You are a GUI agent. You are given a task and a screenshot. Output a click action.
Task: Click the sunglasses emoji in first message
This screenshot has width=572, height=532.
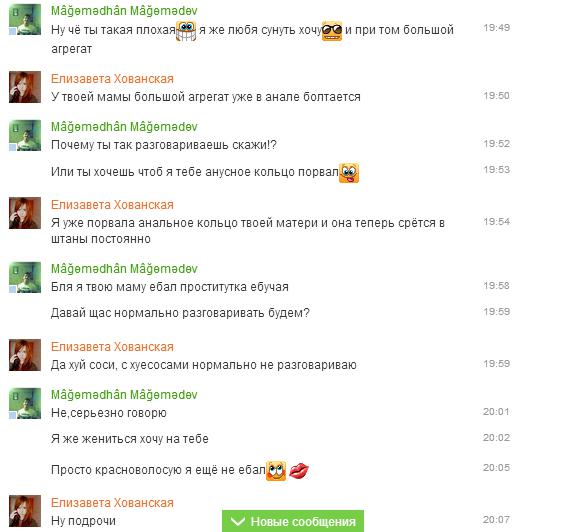click(x=332, y=31)
